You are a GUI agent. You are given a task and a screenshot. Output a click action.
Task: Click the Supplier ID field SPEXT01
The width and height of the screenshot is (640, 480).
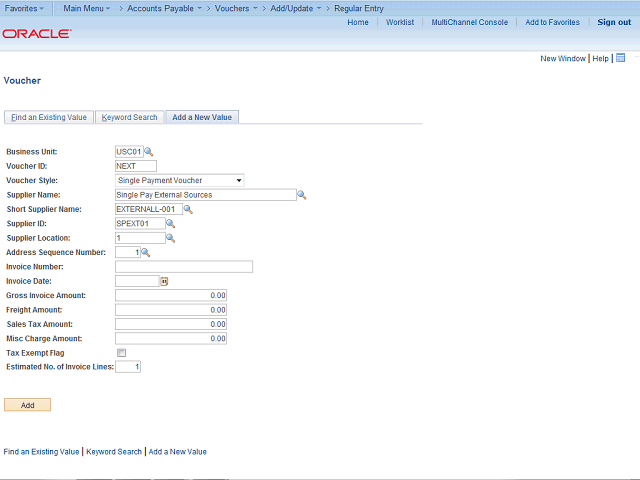tap(140, 224)
